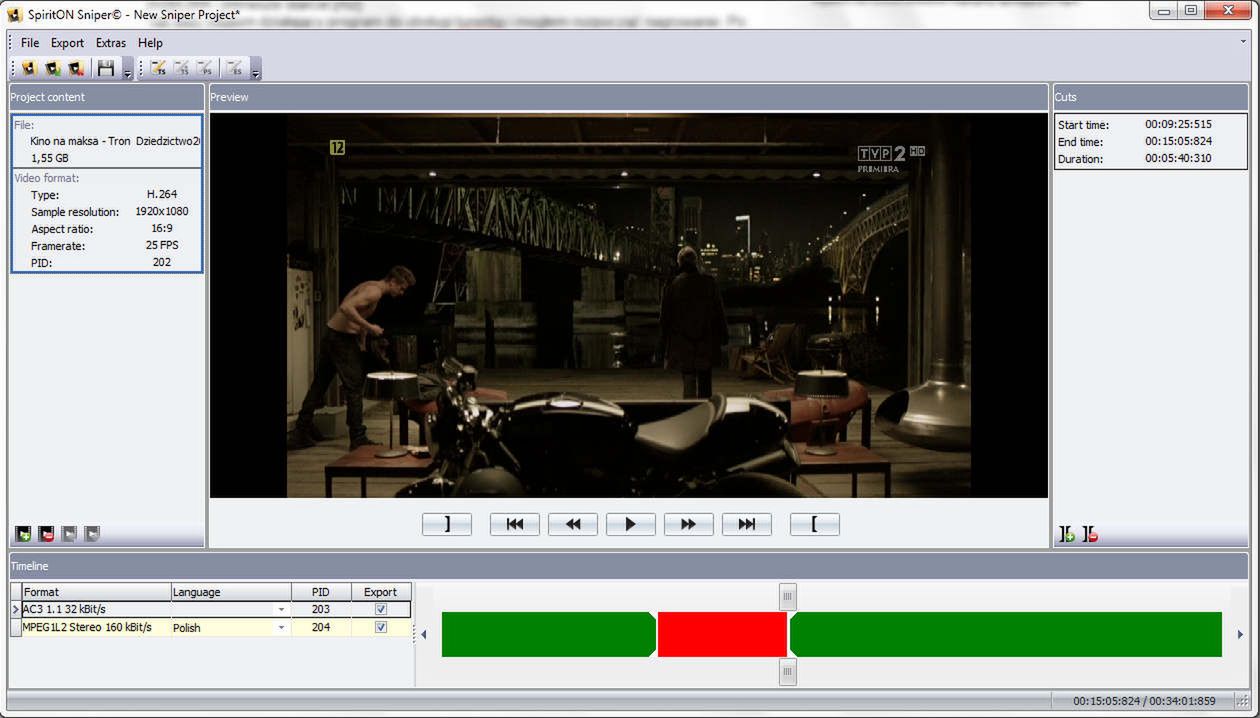Image resolution: width=1260 pixels, height=718 pixels.
Task: Delete a cut with the red-minus bracket icon
Action: coord(1090,535)
